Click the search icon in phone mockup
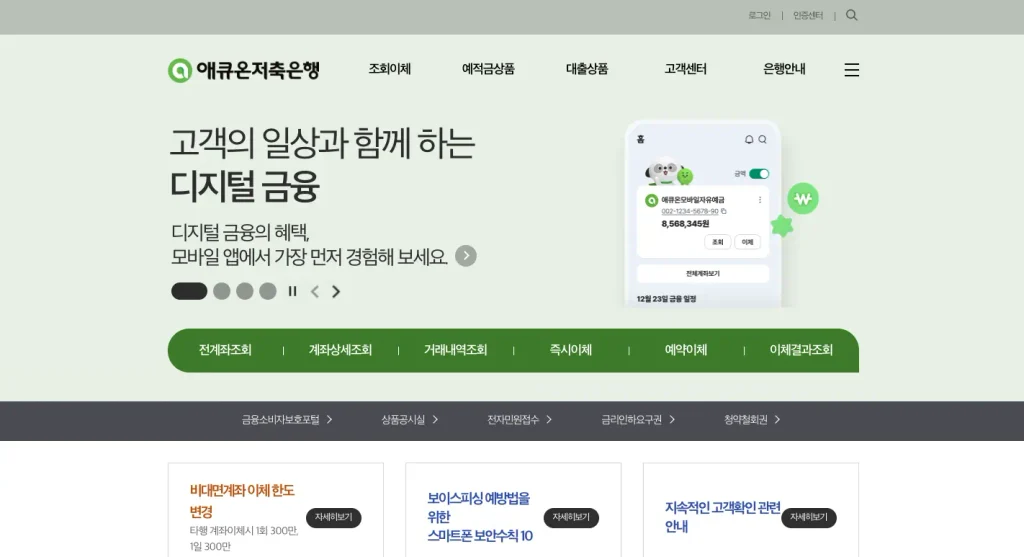1024x557 pixels. 762,139
